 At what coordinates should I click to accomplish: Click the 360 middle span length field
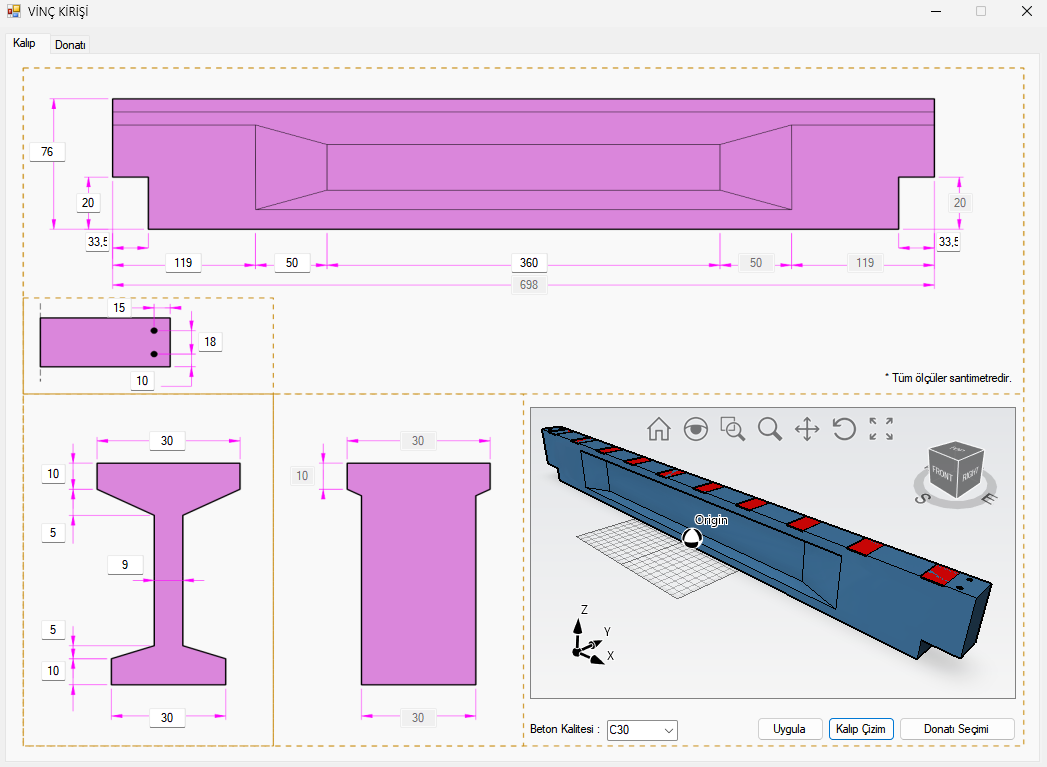pos(529,263)
